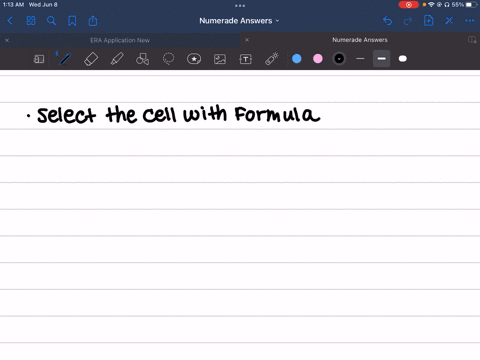Image resolution: width=480 pixels, height=360 pixels.
Task: Toggle split view icon in tab bar
Action: (472, 40)
